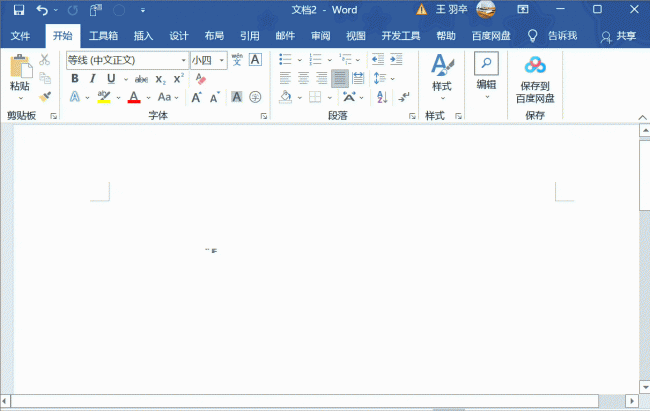Toggle strikethrough formatting
650x411 pixels.
[x=141, y=79]
